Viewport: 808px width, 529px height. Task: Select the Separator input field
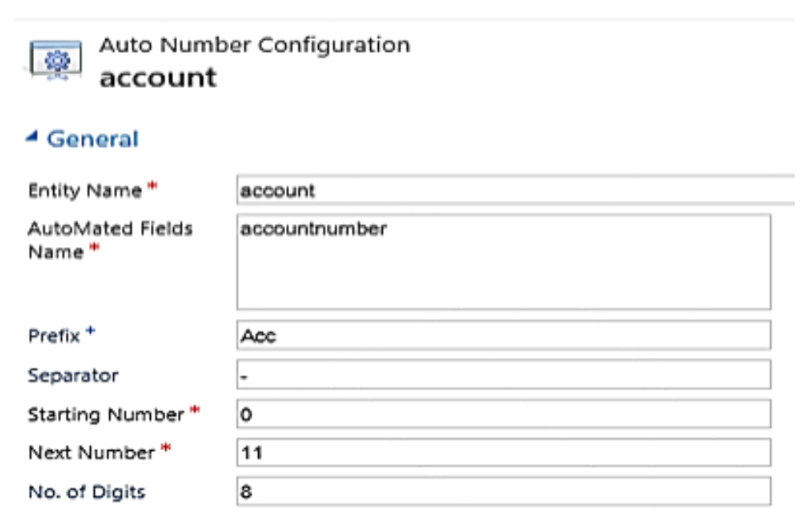point(503,375)
